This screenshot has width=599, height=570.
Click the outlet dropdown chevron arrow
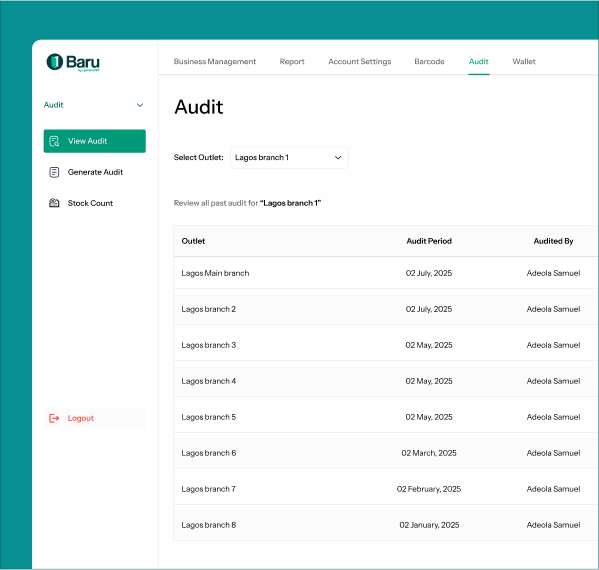338,157
